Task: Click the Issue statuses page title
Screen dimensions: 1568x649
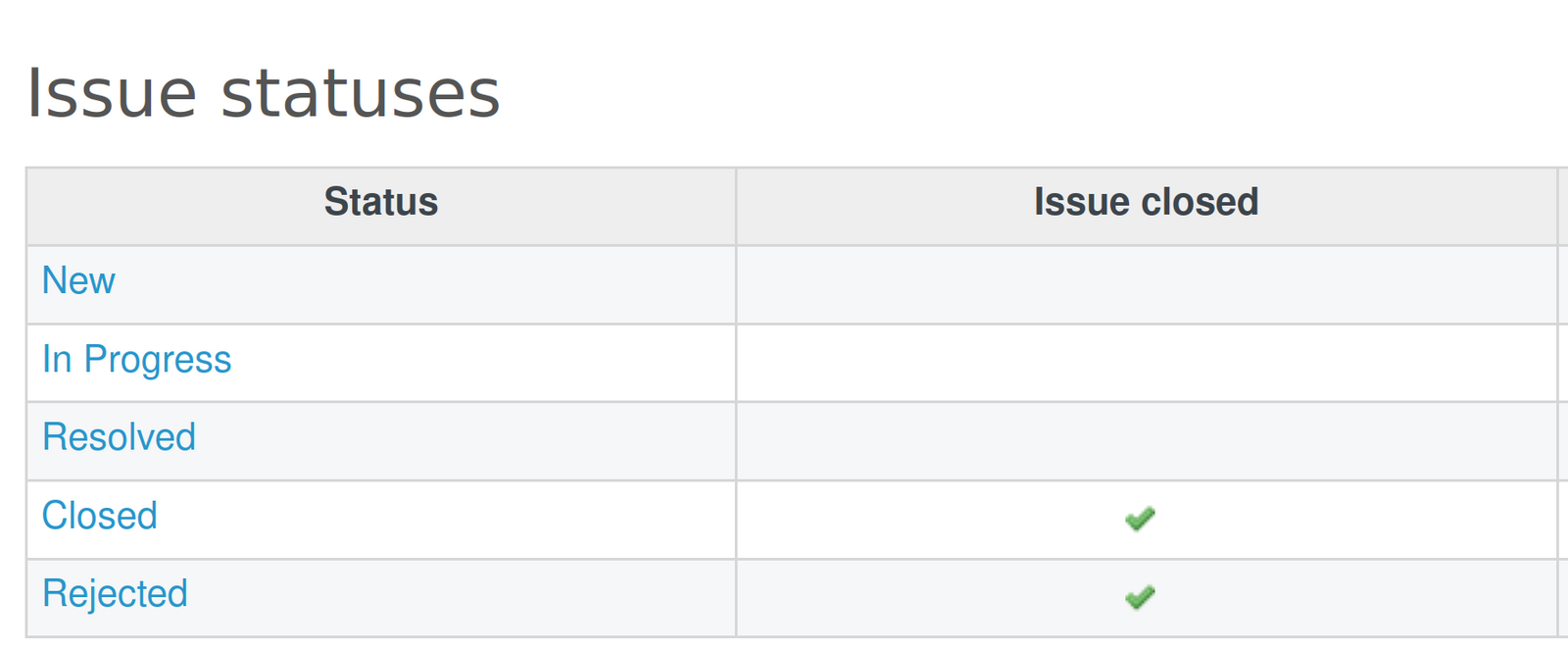Action: tap(264, 93)
